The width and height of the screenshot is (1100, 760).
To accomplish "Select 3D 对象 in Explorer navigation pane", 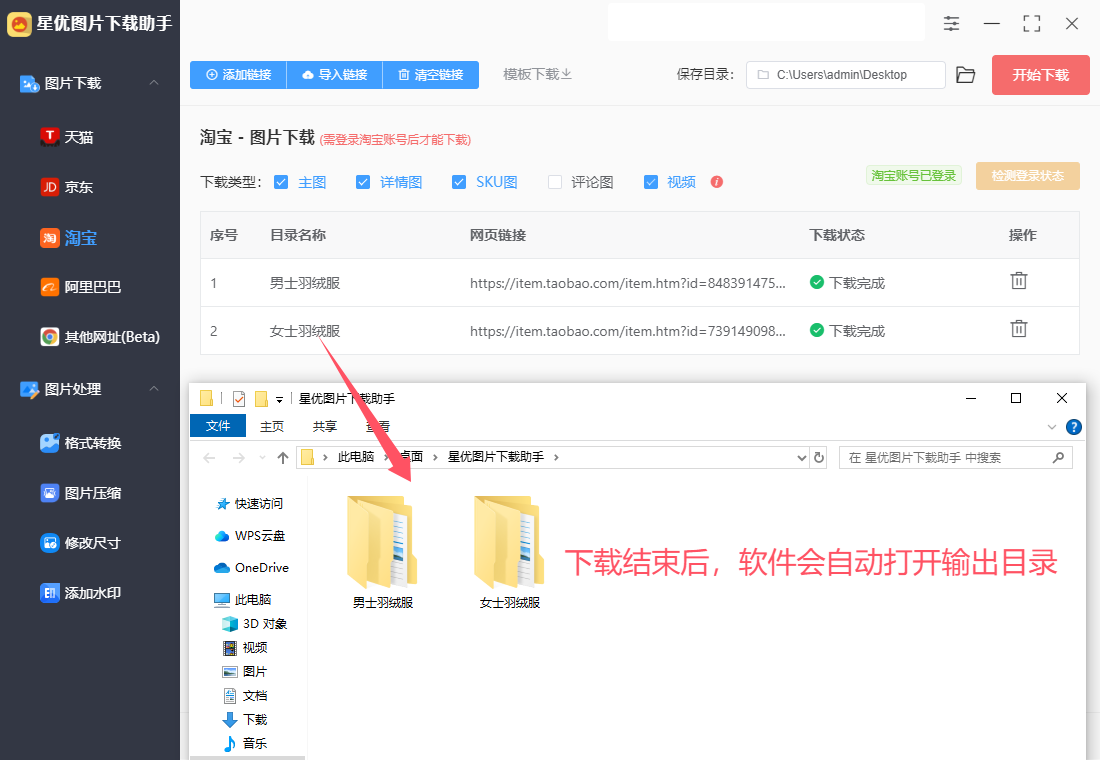I will (x=255, y=624).
